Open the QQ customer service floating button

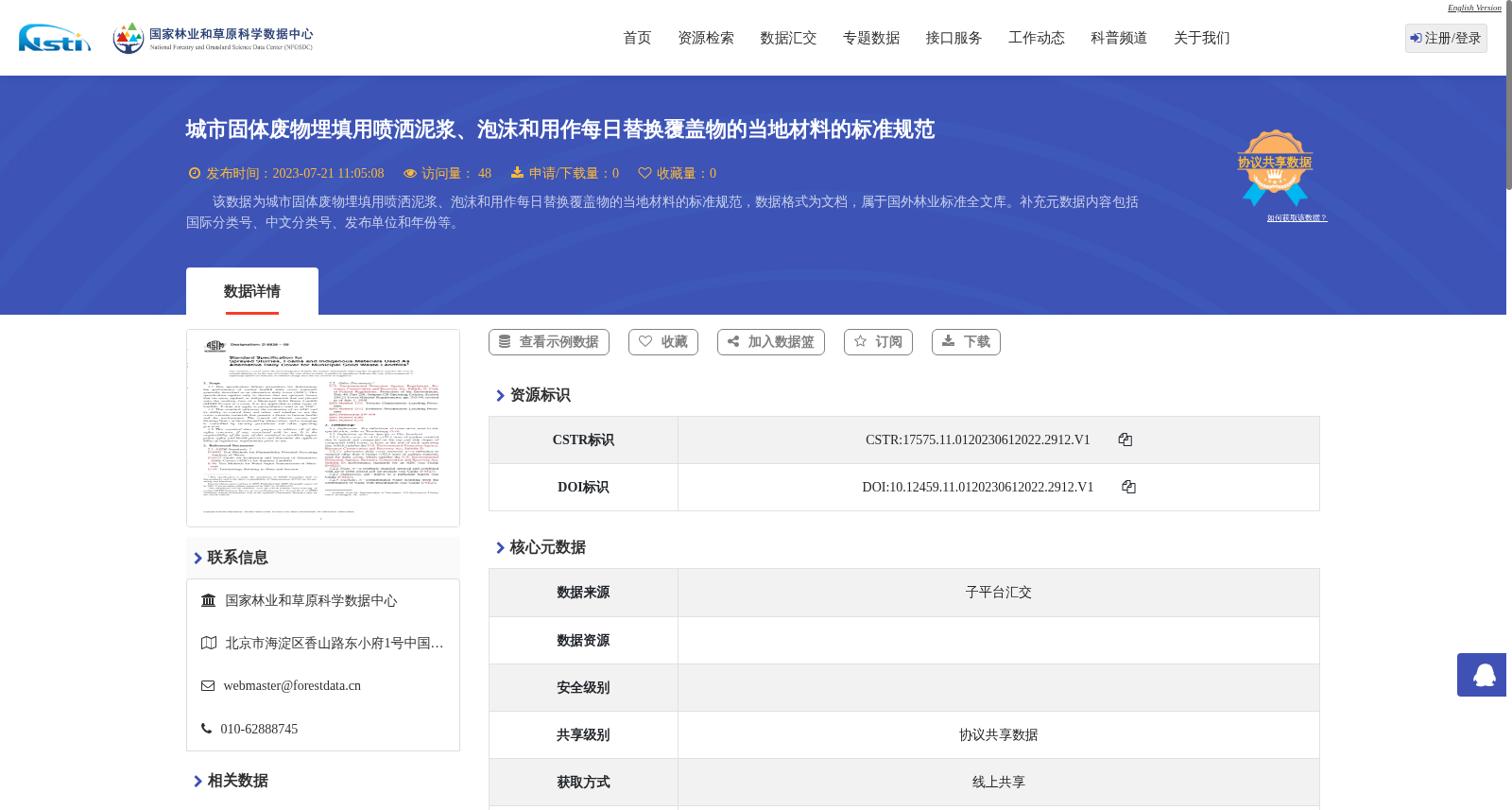click(x=1482, y=675)
